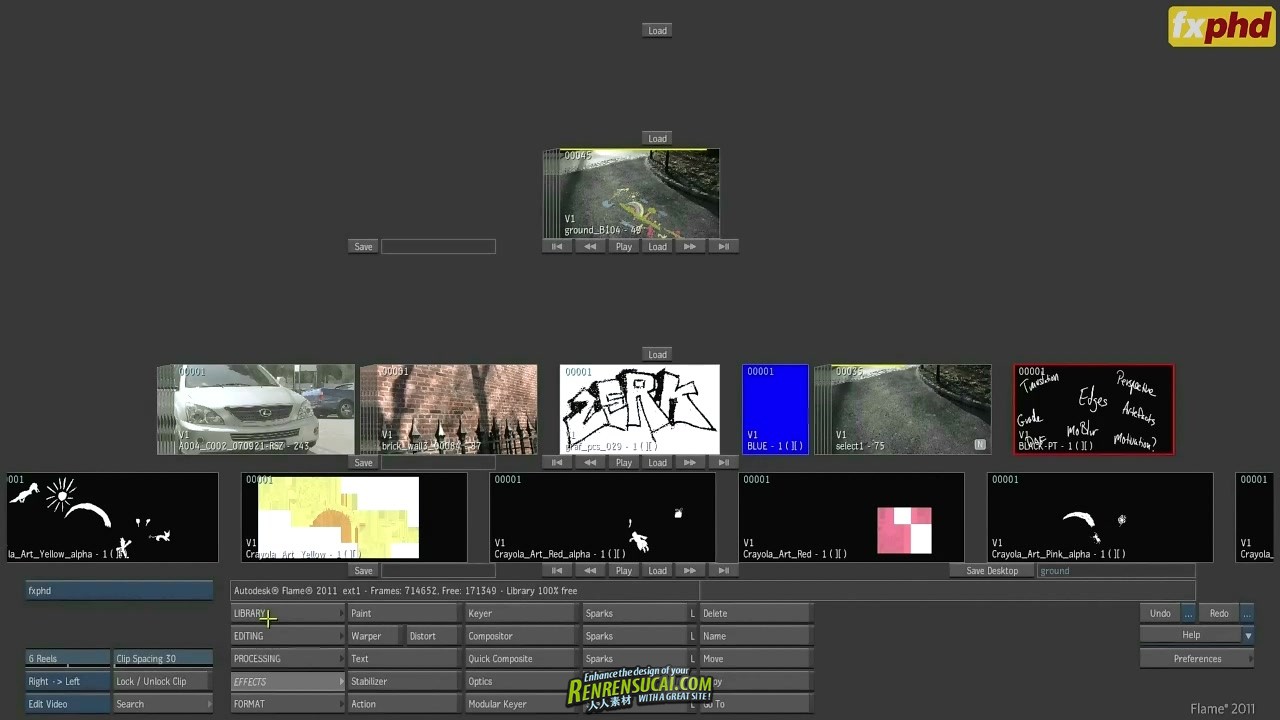
Task: Fast-forward the Crayola_Art reel
Action: click(690, 570)
